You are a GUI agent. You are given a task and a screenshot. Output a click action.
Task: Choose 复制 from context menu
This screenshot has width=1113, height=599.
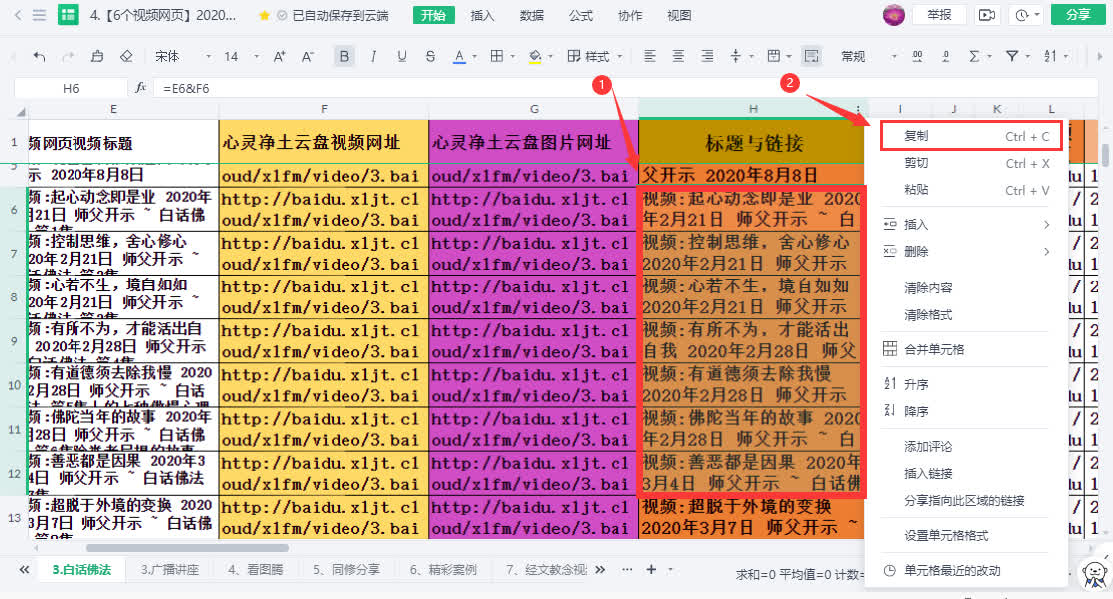[971, 136]
